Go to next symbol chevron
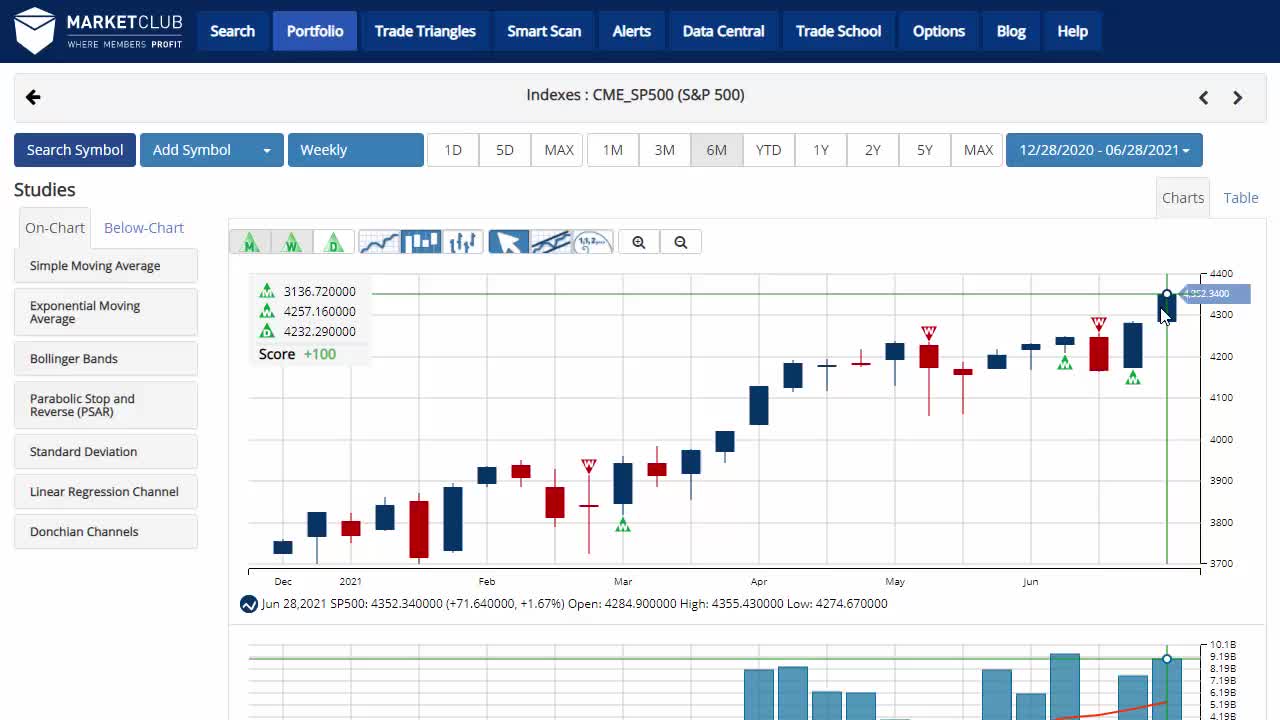This screenshot has width=1280, height=720. 1238,97
